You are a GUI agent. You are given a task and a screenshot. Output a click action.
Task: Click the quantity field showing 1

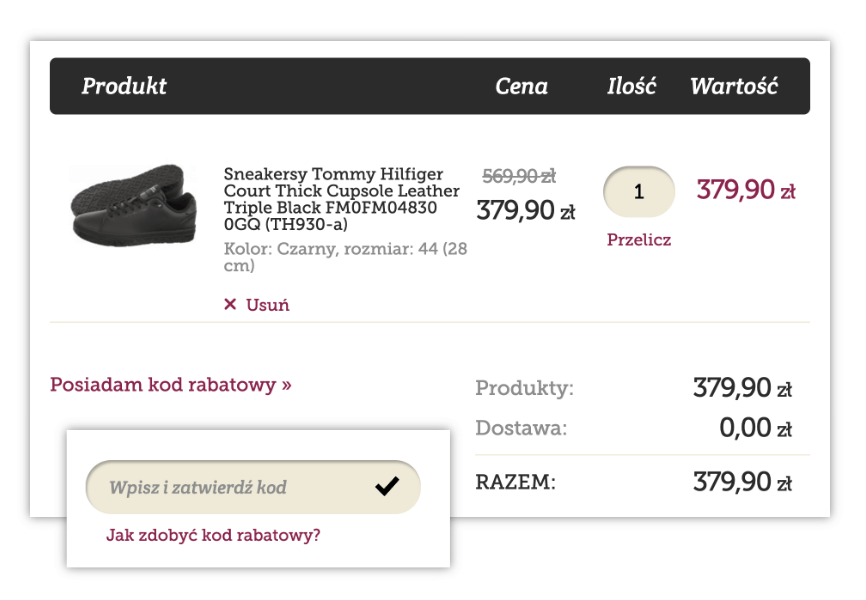click(x=639, y=191)
